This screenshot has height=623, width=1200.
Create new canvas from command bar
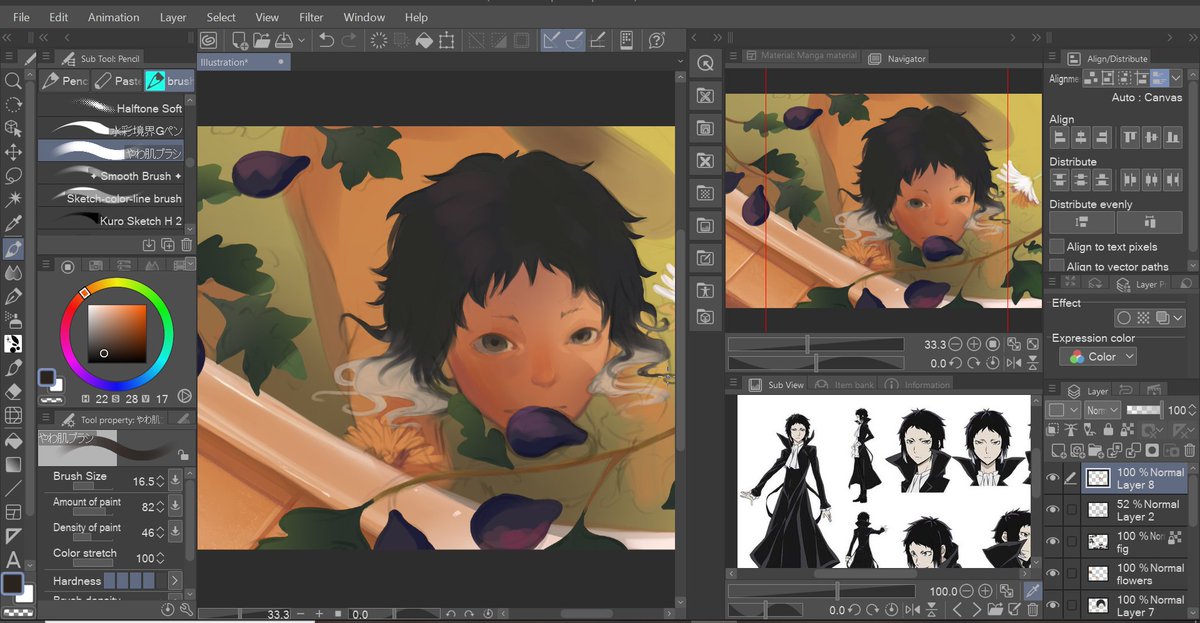239,40
